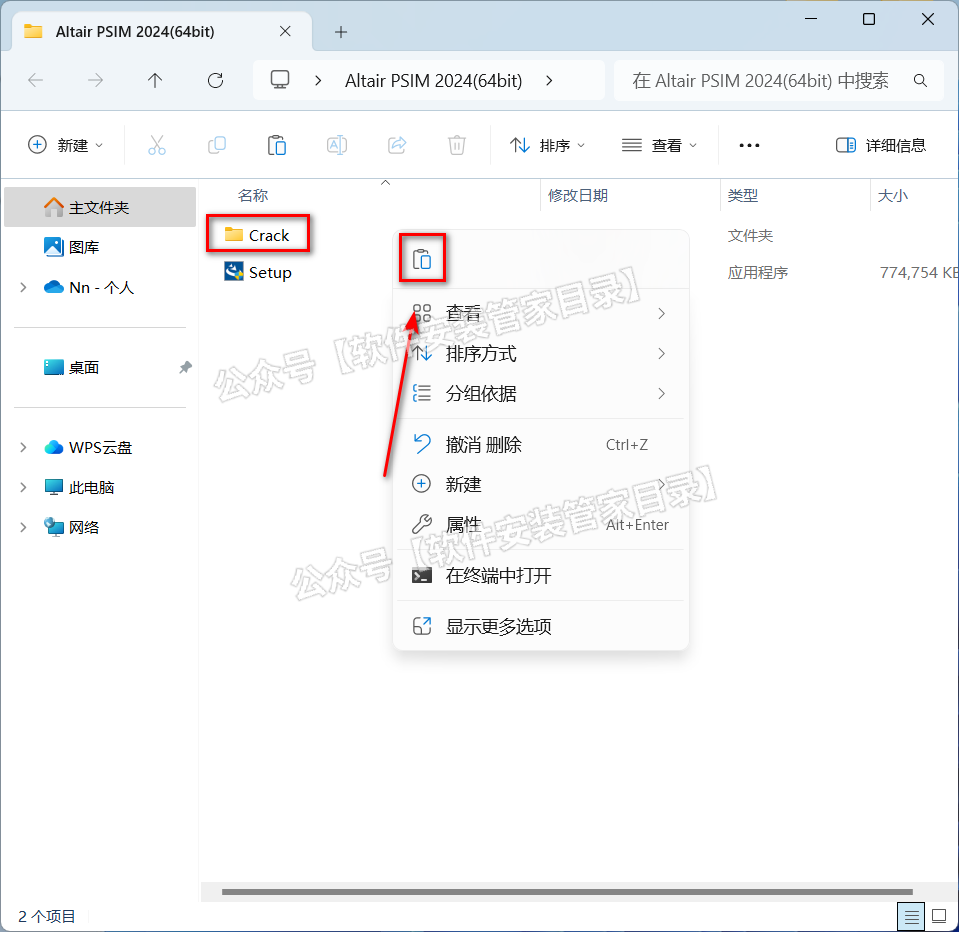959x932 pixels.
Task: Click the cut scissors icon in the toolbar
Action: (x=157, y=146)
